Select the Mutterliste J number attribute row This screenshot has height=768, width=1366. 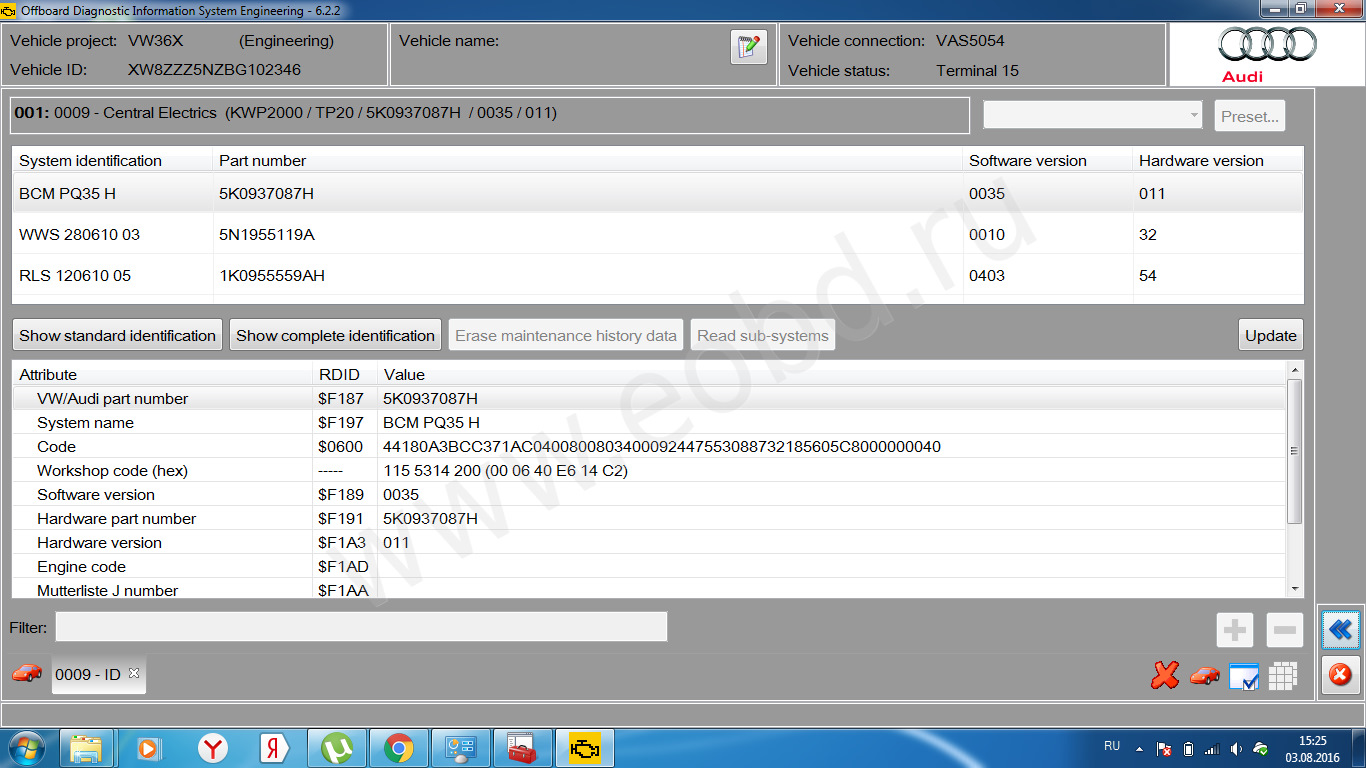pyautogui.click(x=649, y=589)
